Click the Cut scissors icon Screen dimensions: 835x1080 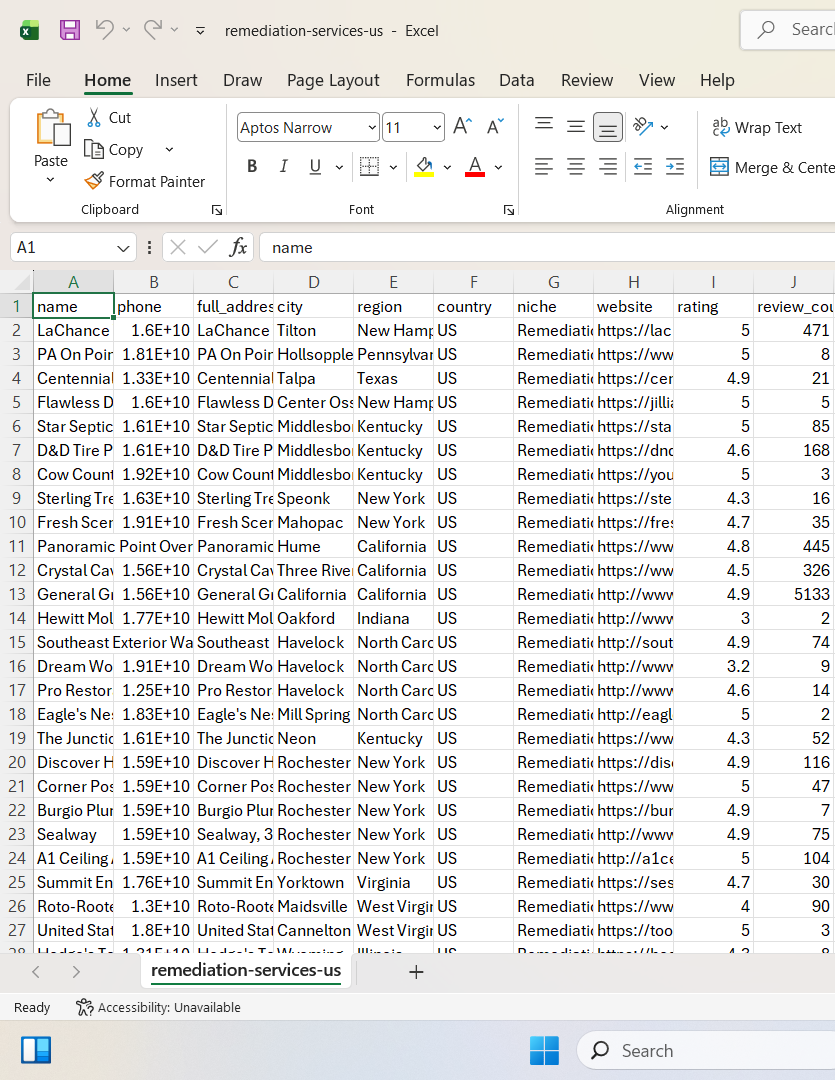tap(94, 117)
